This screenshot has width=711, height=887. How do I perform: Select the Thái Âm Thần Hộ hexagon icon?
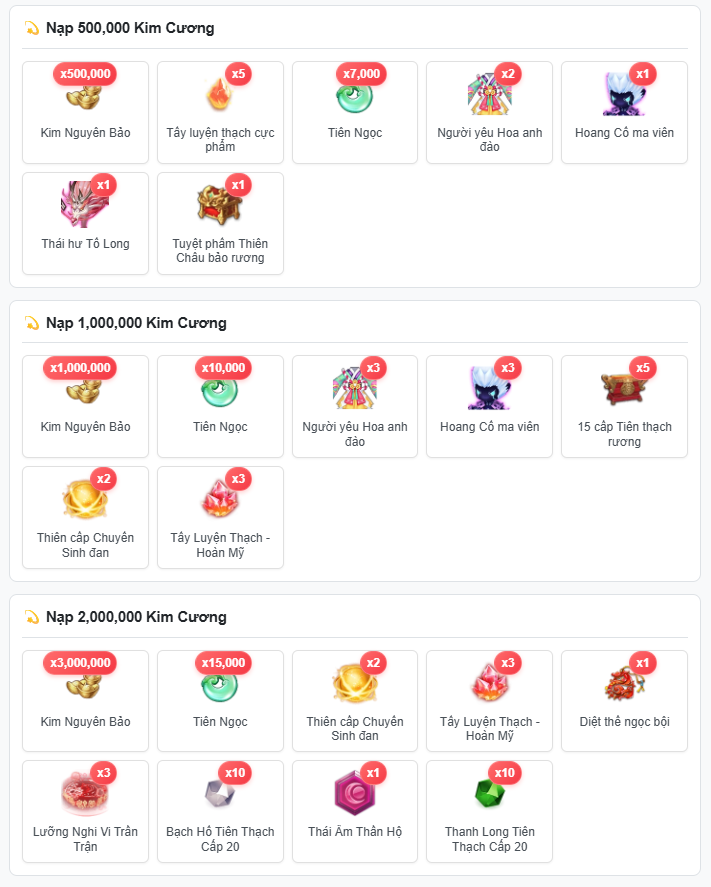pos(355,793)
